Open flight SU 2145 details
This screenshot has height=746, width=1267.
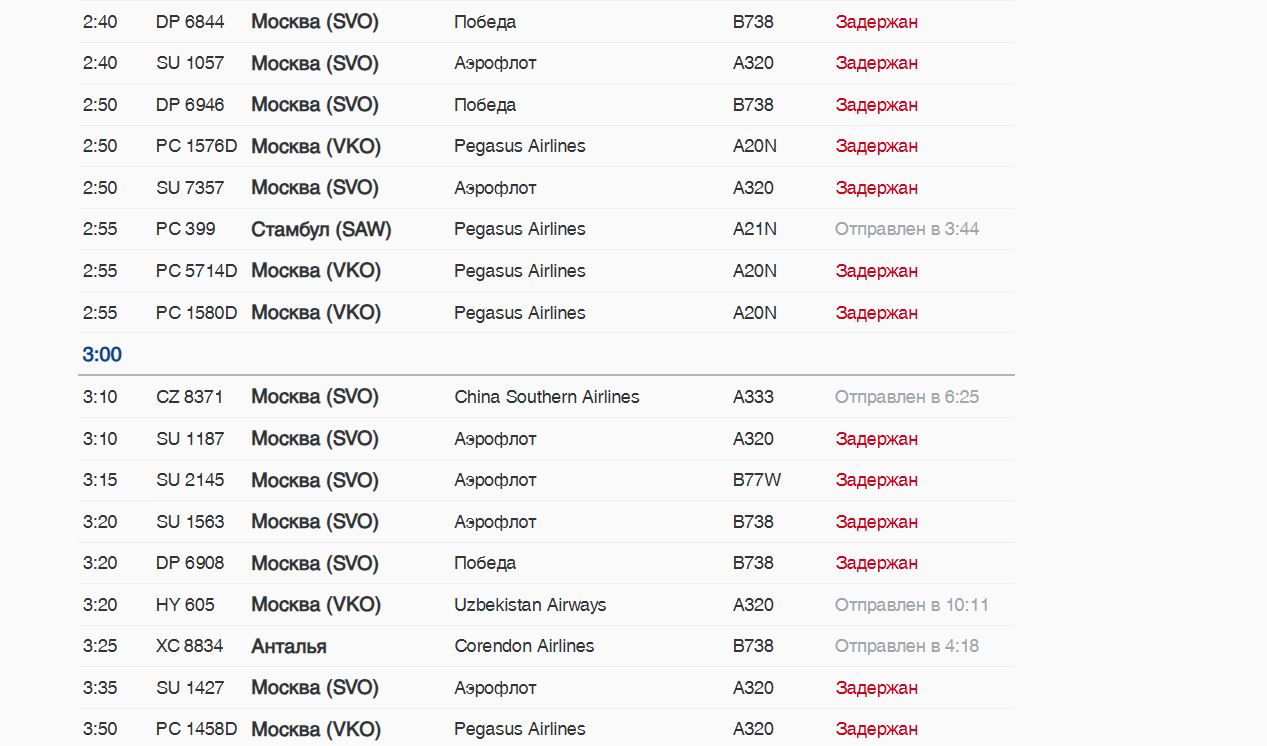[x=190, y=480]
